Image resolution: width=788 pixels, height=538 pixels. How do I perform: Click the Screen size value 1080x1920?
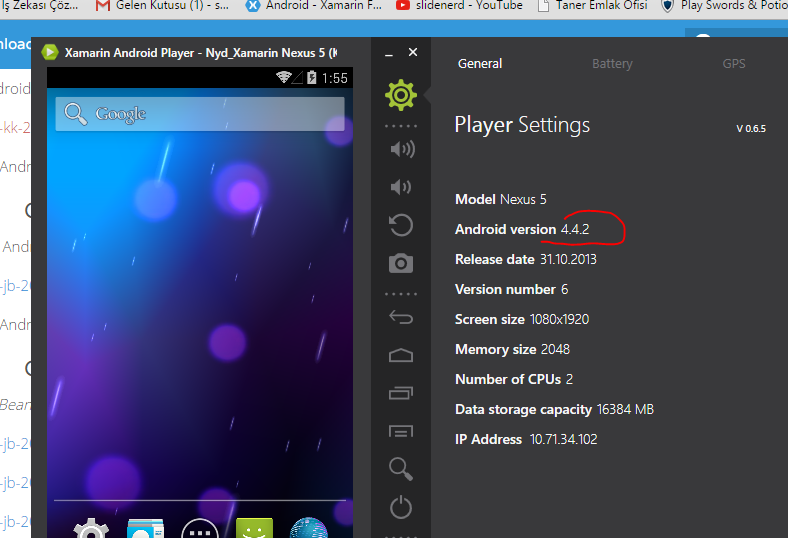(559, 319)
